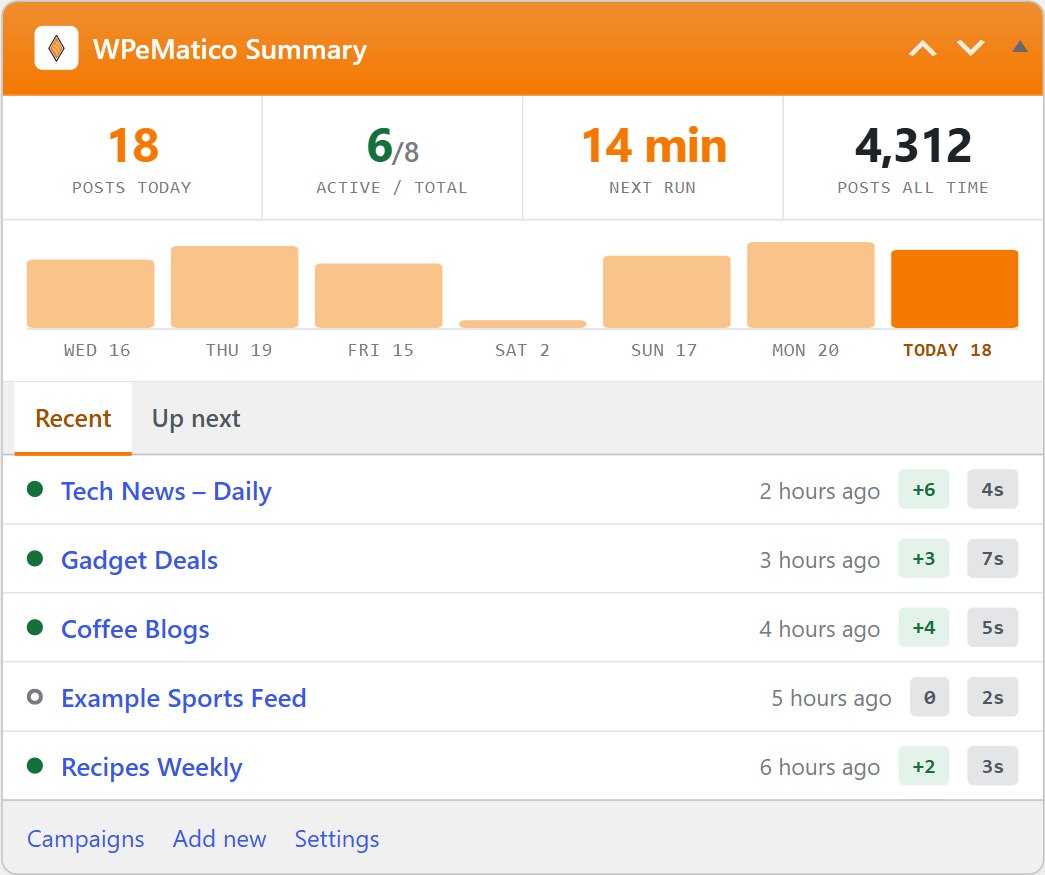Click the 4s duration badge for Tech News
Screen dimensions: 1045x875
[x=992, y=489]
